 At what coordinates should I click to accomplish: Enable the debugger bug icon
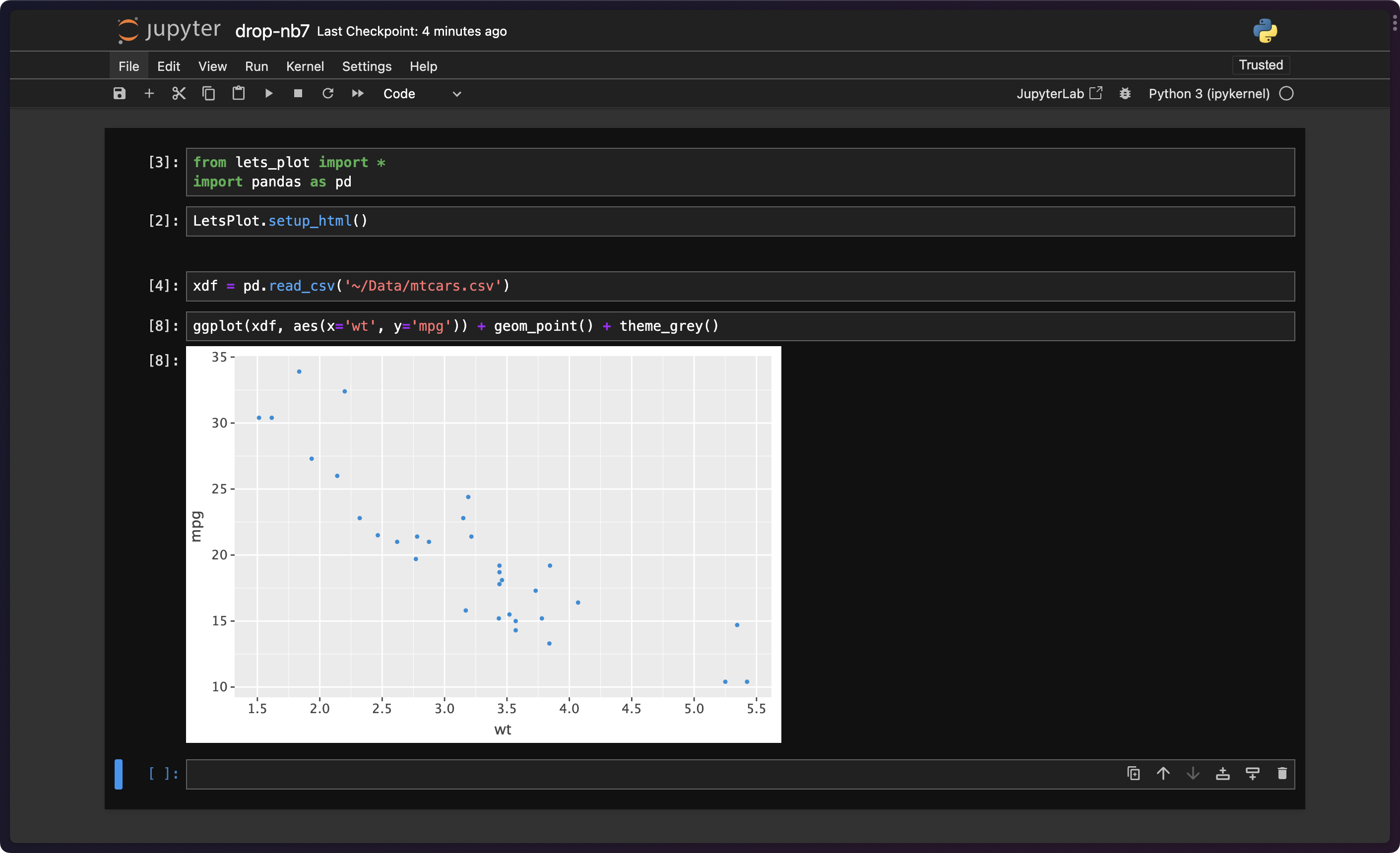(x=1125, y=94)
